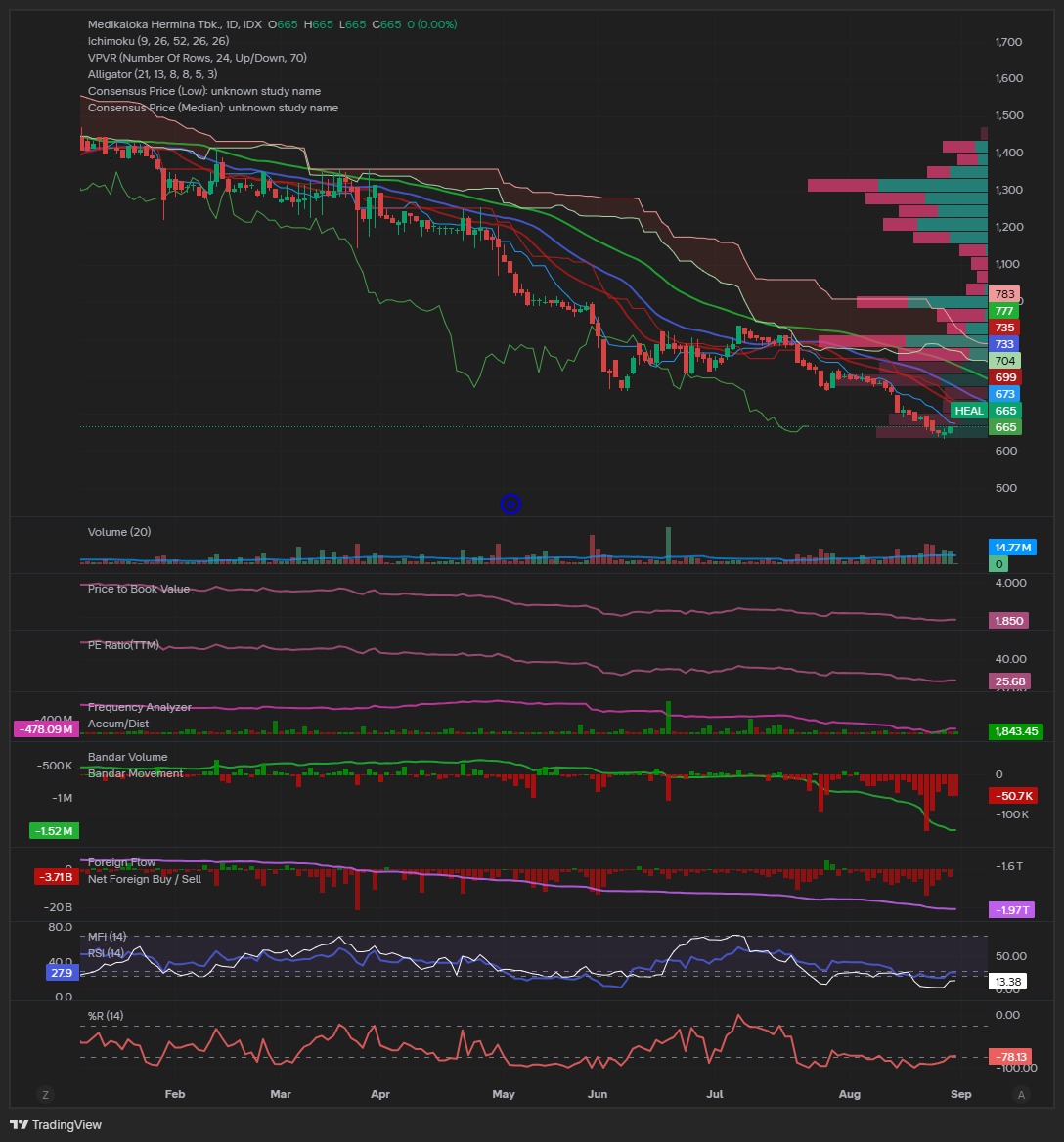Click the Jul label on time axis
The height and width of the screenshot is (1142, 1064).
[x=715, y=1094]
